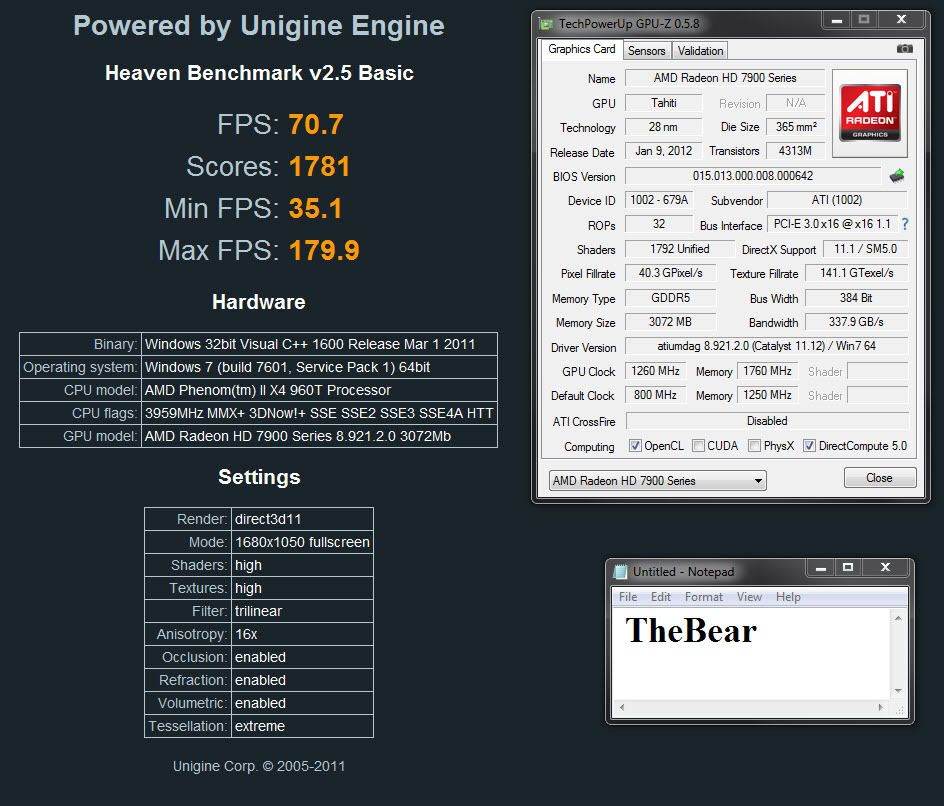
Task: Toggle the CUDA checkbox
Action: point(698,445)
